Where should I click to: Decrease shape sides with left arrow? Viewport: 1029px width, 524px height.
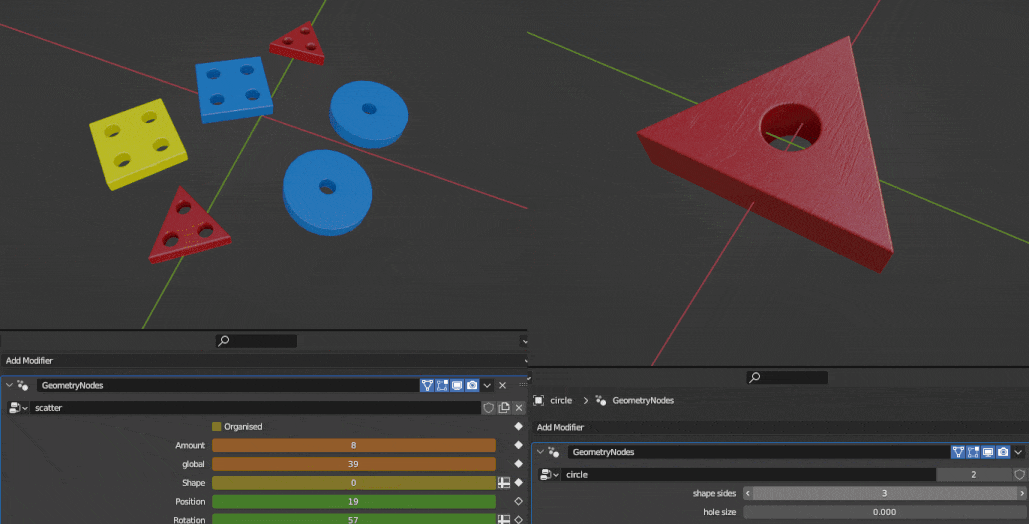[x=748, y=493]
